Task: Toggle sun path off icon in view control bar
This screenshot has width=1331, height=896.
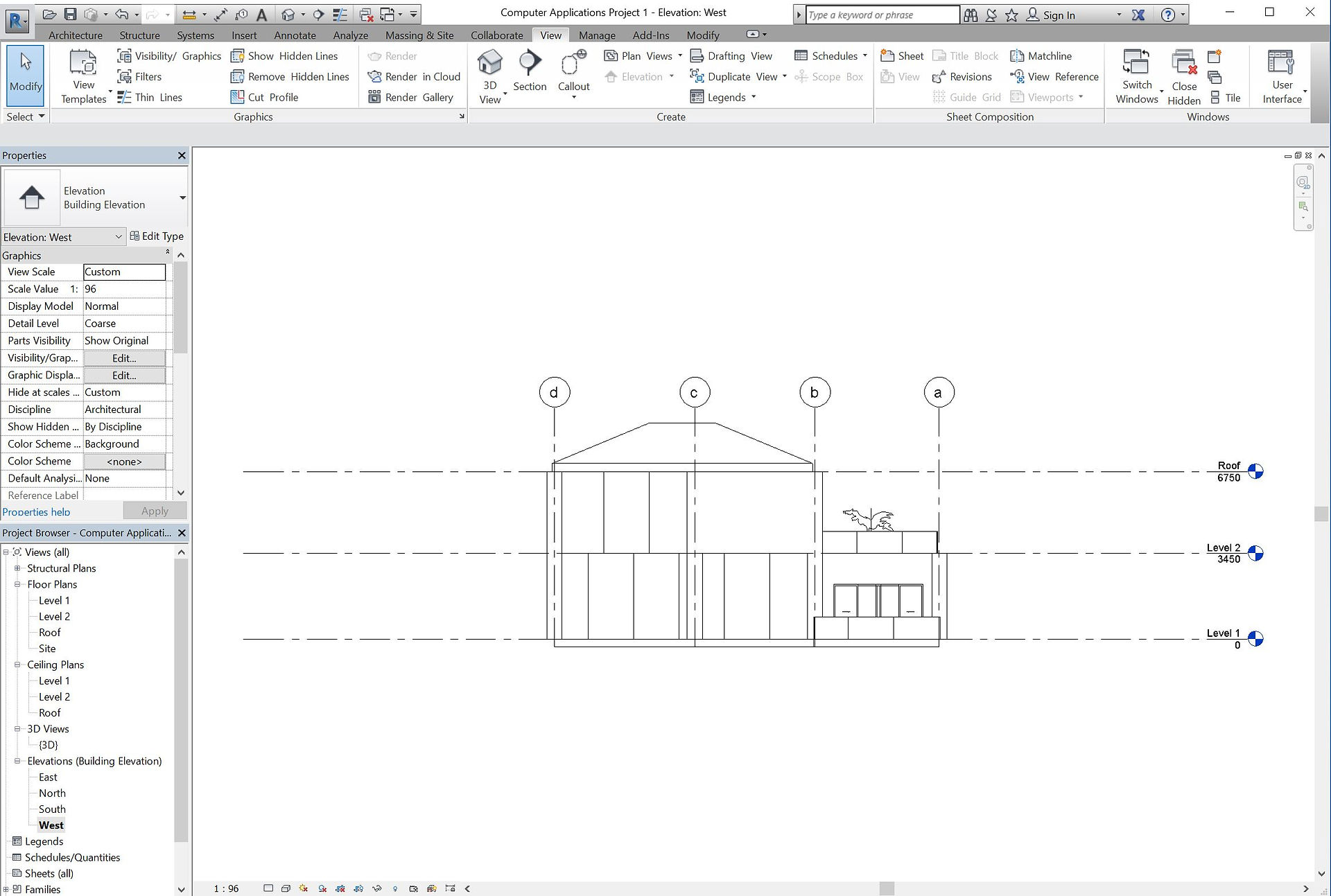Action: pos(304,888)
